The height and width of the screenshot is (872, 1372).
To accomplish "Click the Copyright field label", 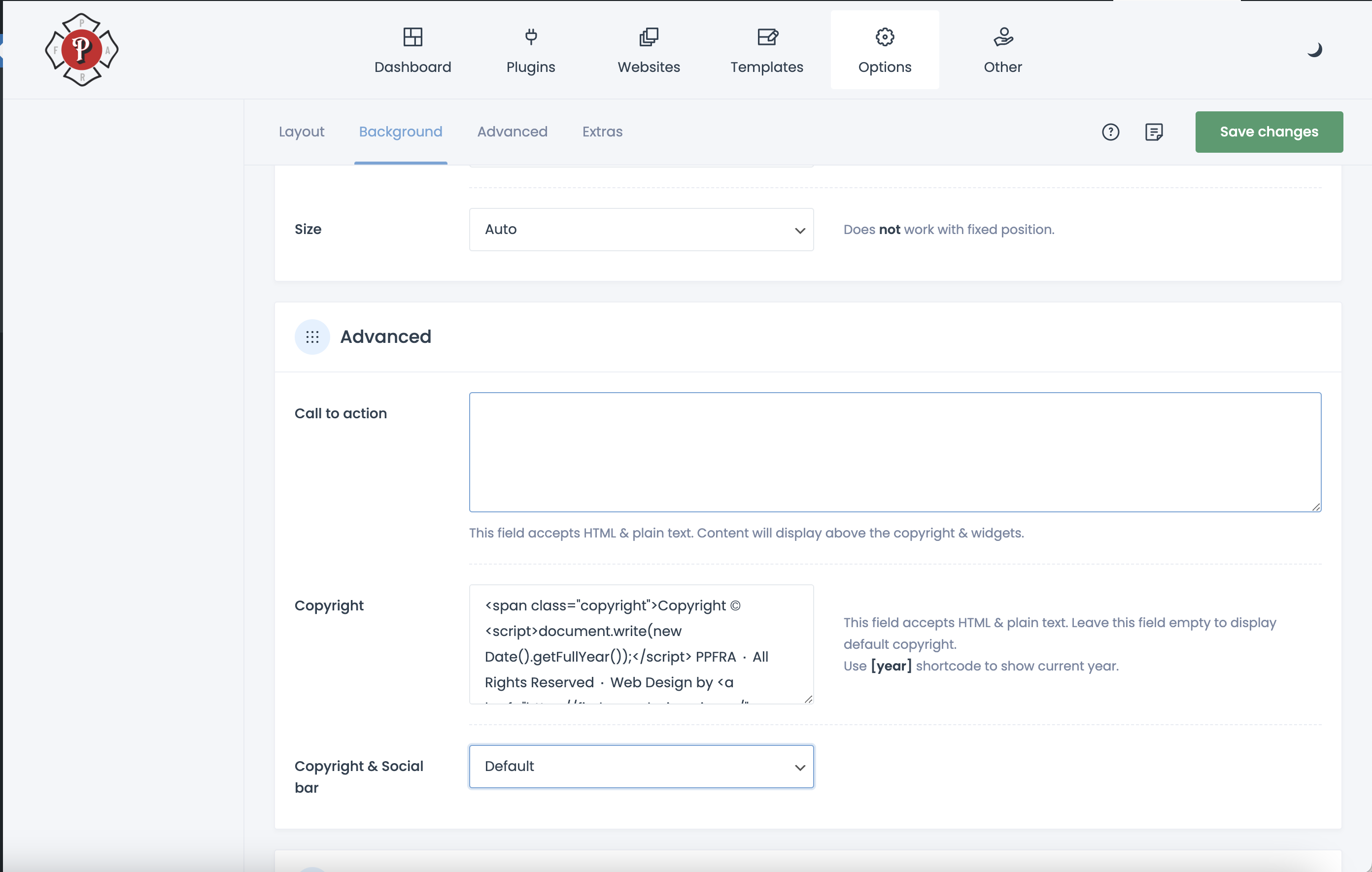I will pos(329,605).
